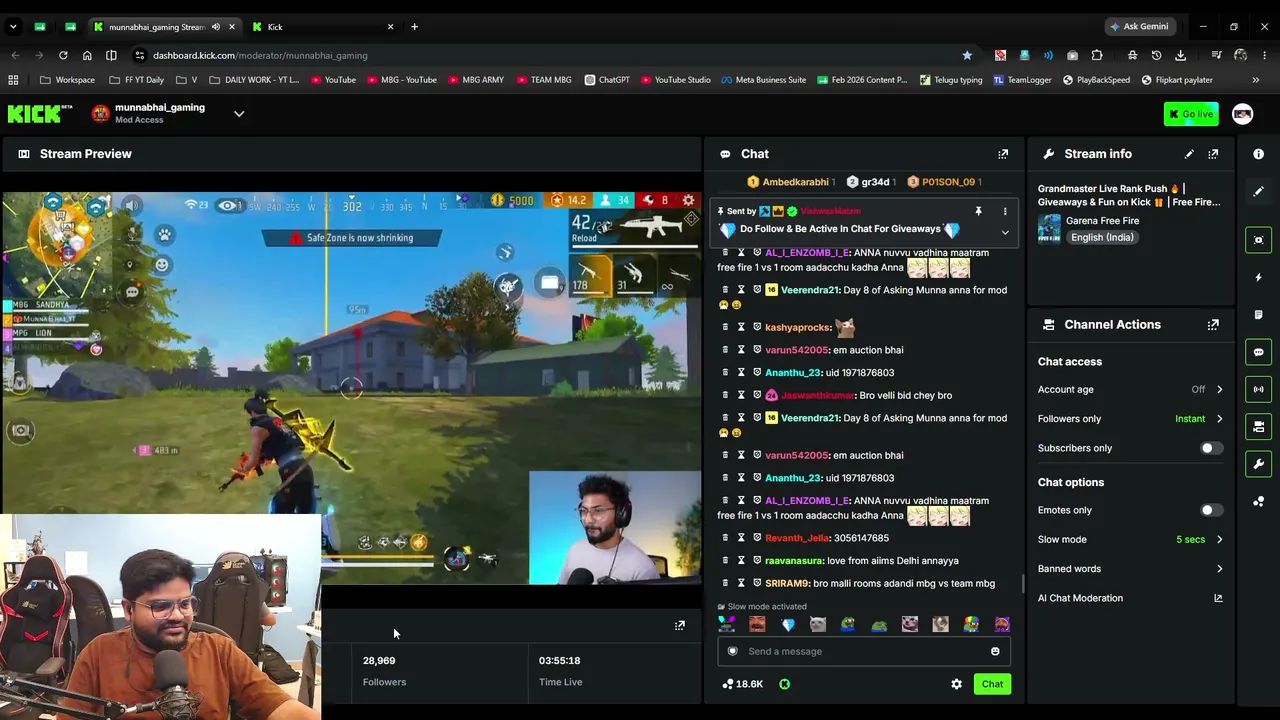The height and width of the screenshot is (720, 1280).
Task: Open Slow mode 5 secs setting
Action: pos(1130,540)
